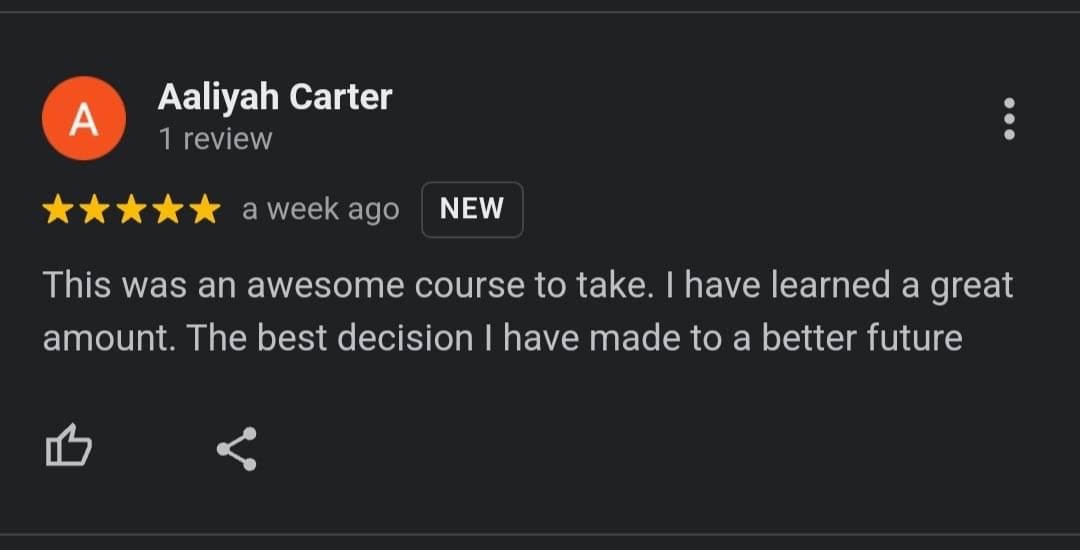Click the word "course" in the review

coord(469,286)
